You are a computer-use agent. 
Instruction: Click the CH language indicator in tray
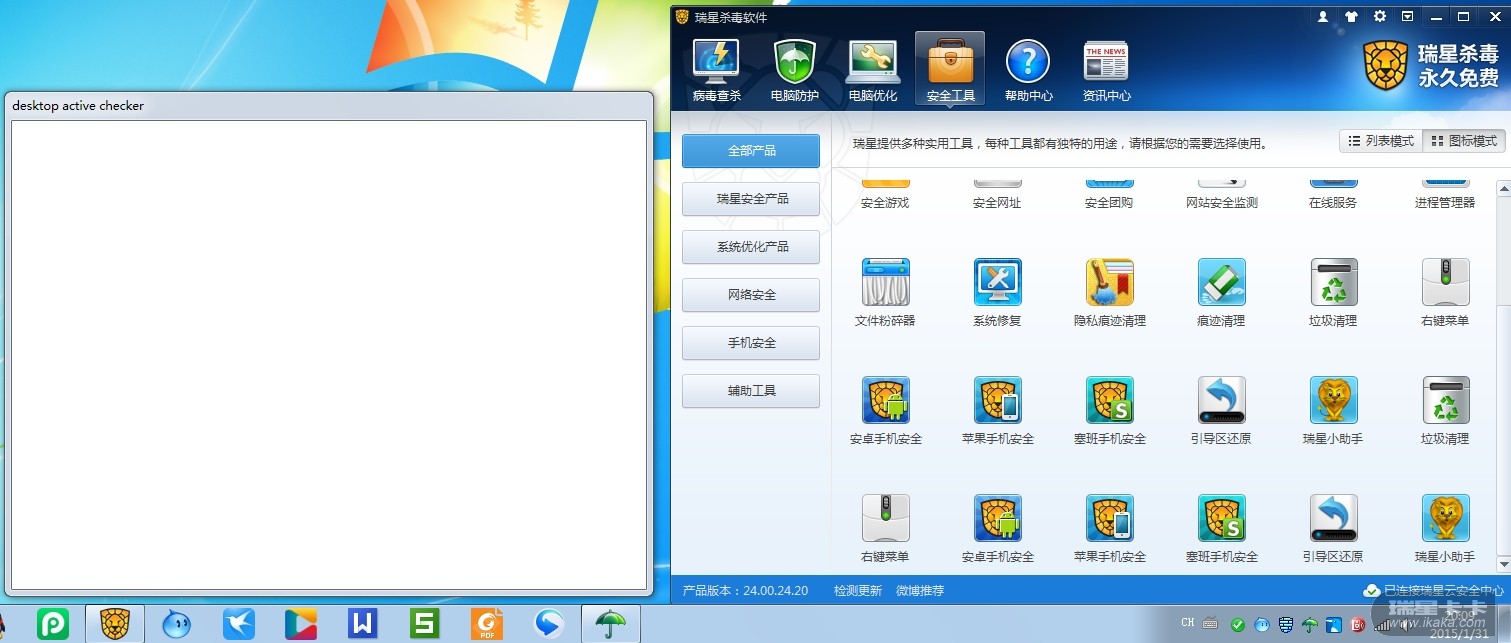(1188, 624)
